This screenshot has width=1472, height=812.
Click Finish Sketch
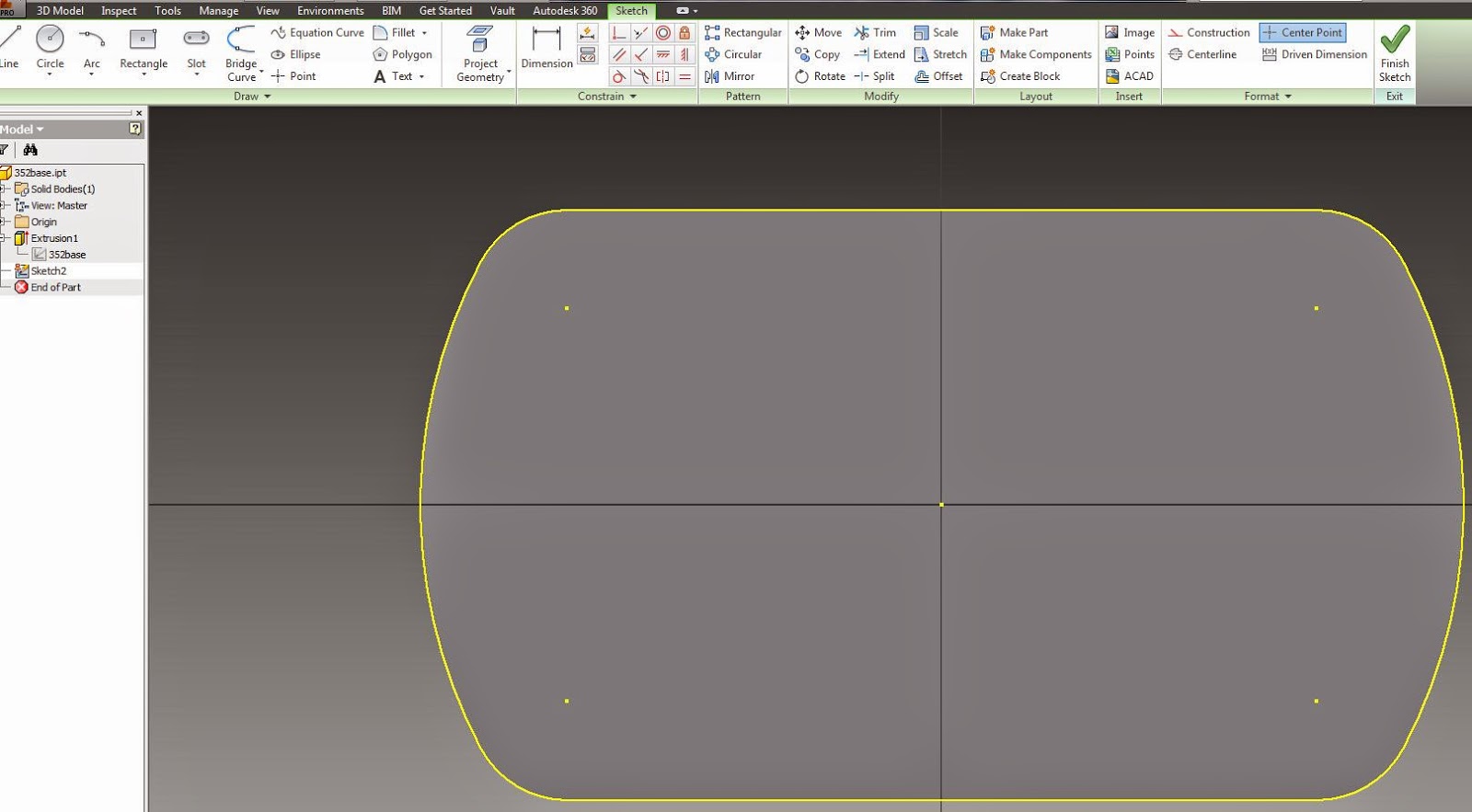[x=1395, y=53]
